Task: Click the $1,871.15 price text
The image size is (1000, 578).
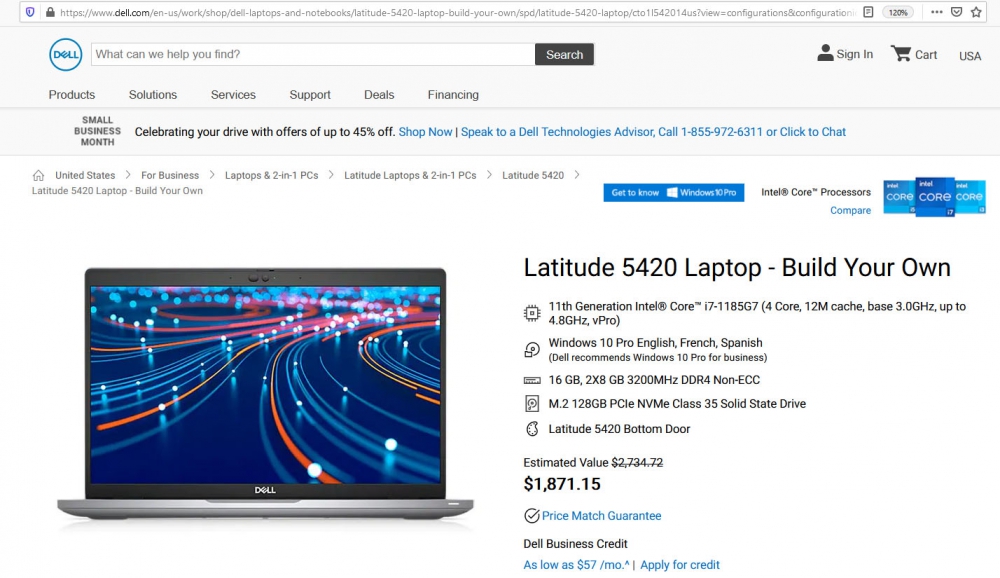Action: (x=562, y=484)
